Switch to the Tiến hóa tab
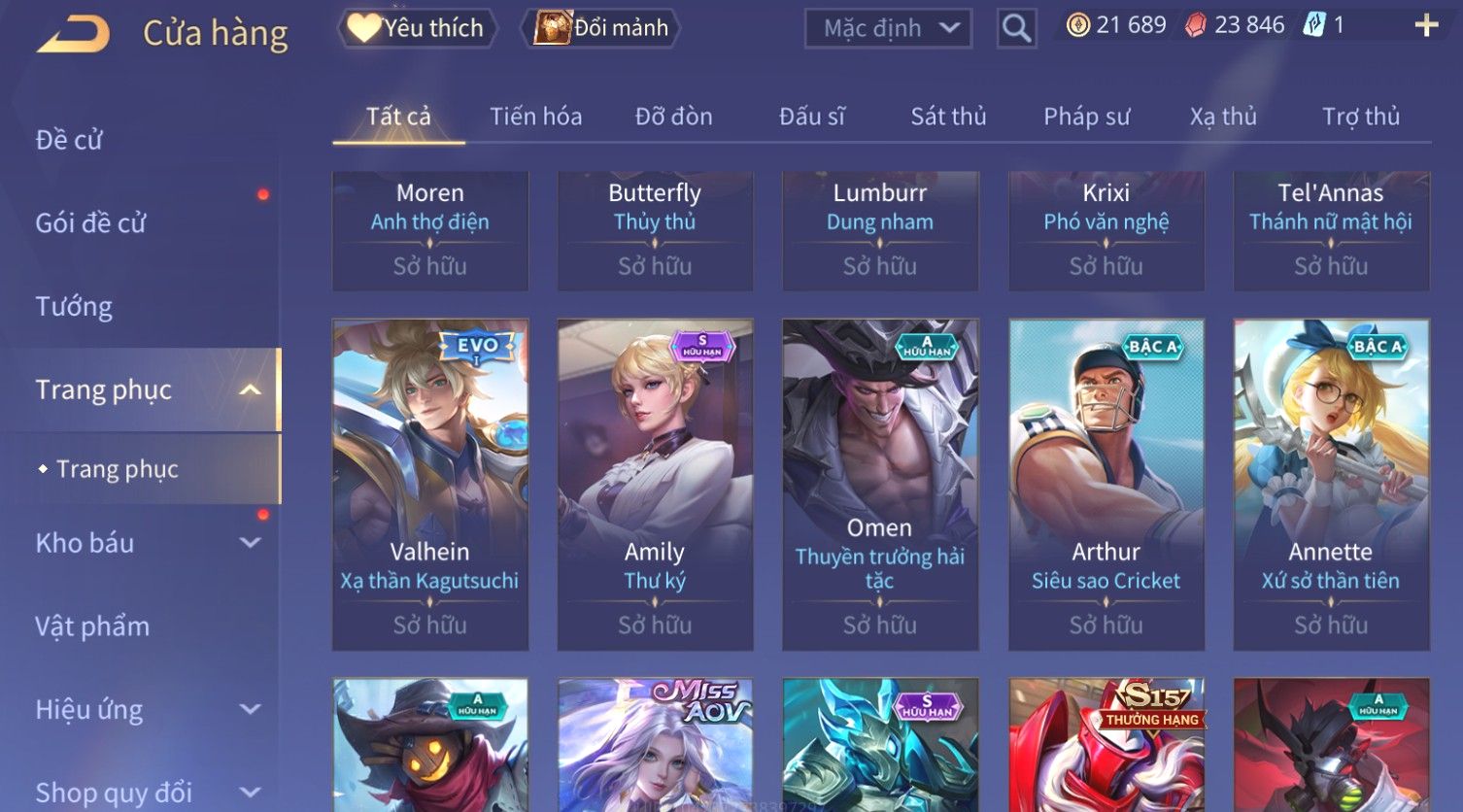The height and width of the screenshot is (812, 1463). click(536, 117)
